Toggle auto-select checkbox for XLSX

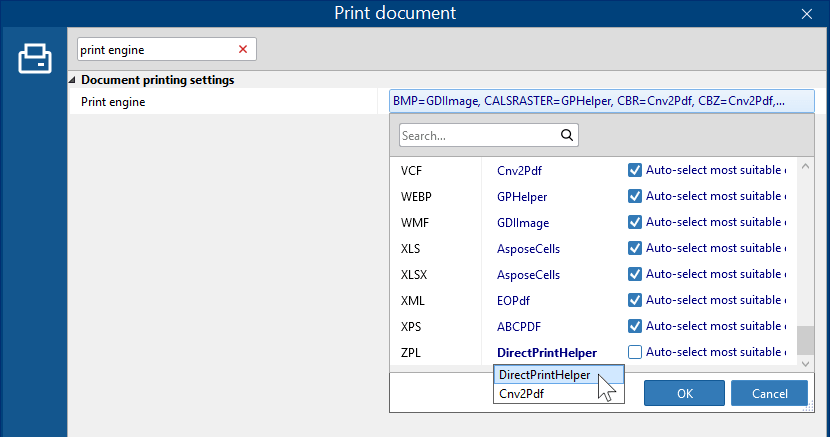coord(635,274)
